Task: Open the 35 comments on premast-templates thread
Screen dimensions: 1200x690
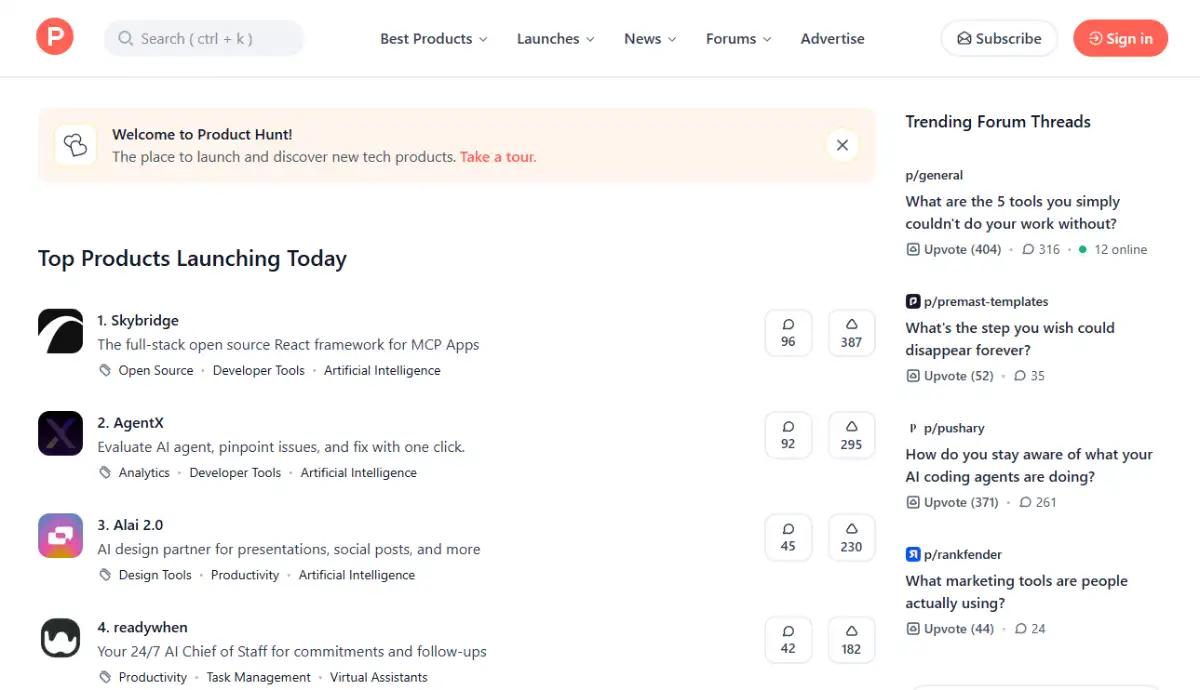Action: pos(1029,376)
